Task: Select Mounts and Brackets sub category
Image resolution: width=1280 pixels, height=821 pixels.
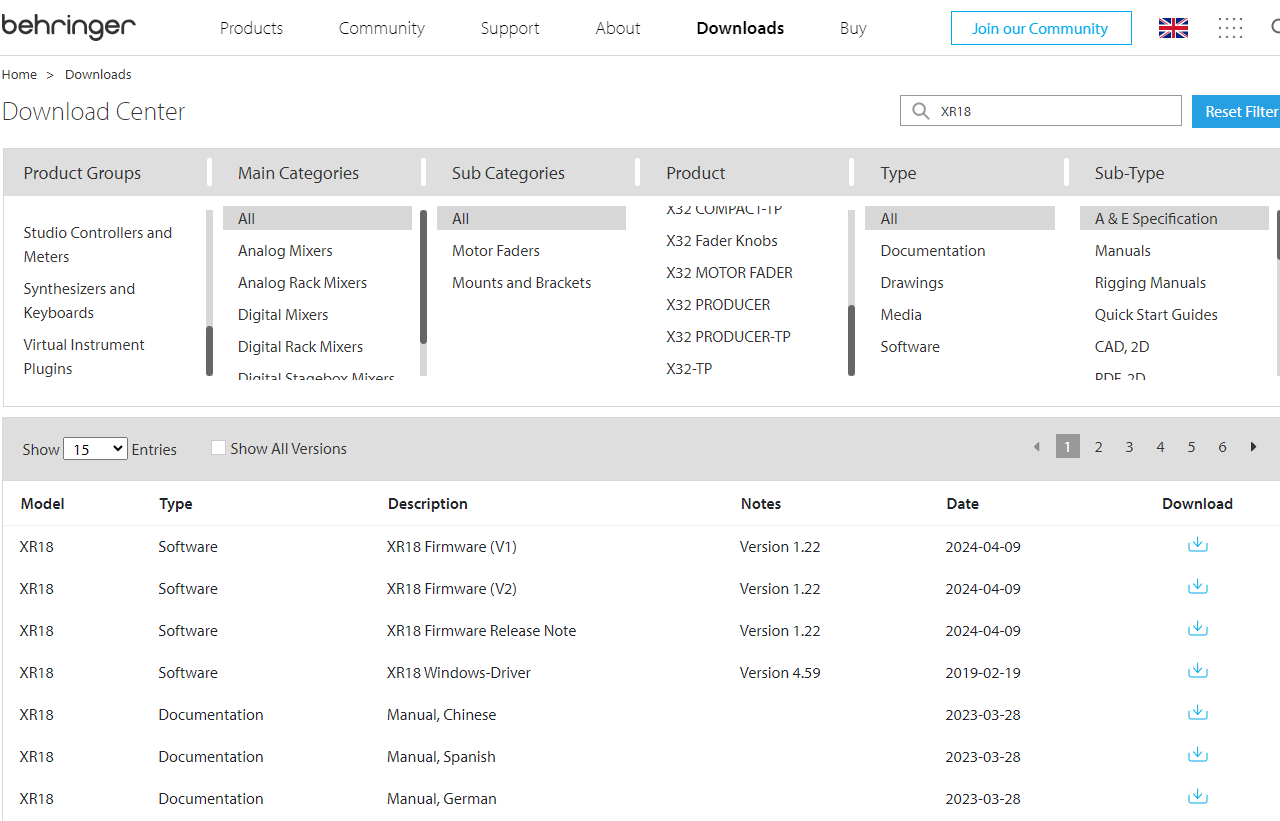Action: click(x=521, y=283)
